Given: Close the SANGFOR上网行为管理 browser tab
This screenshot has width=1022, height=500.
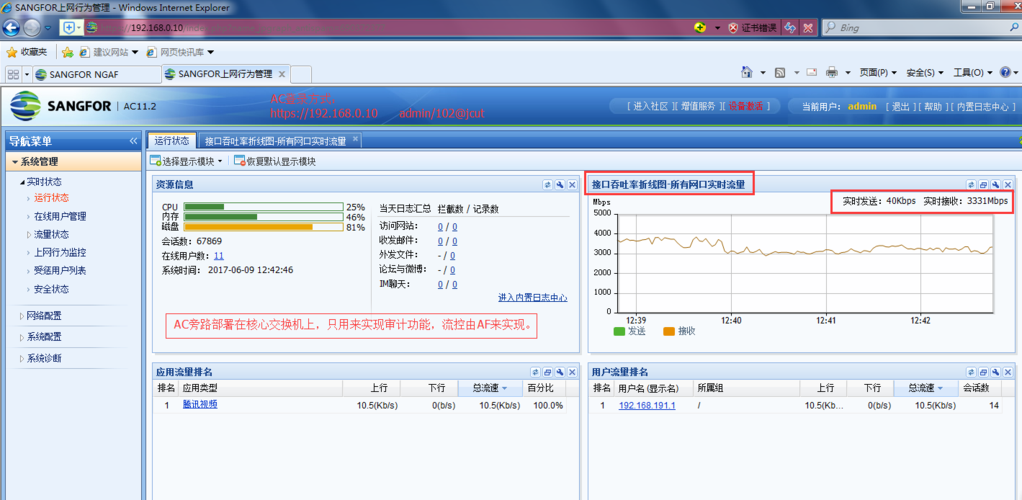Looking at the screenshot, I should click(x=282, y=74).
